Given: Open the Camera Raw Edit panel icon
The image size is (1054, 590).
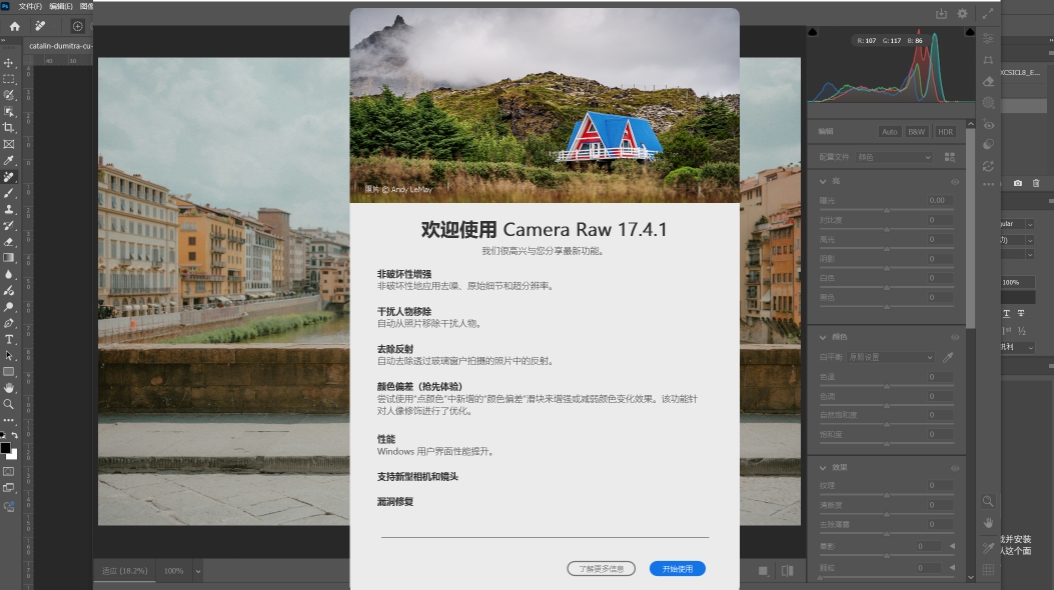Looking at the screenshot, I should click(x=988, y=39).
